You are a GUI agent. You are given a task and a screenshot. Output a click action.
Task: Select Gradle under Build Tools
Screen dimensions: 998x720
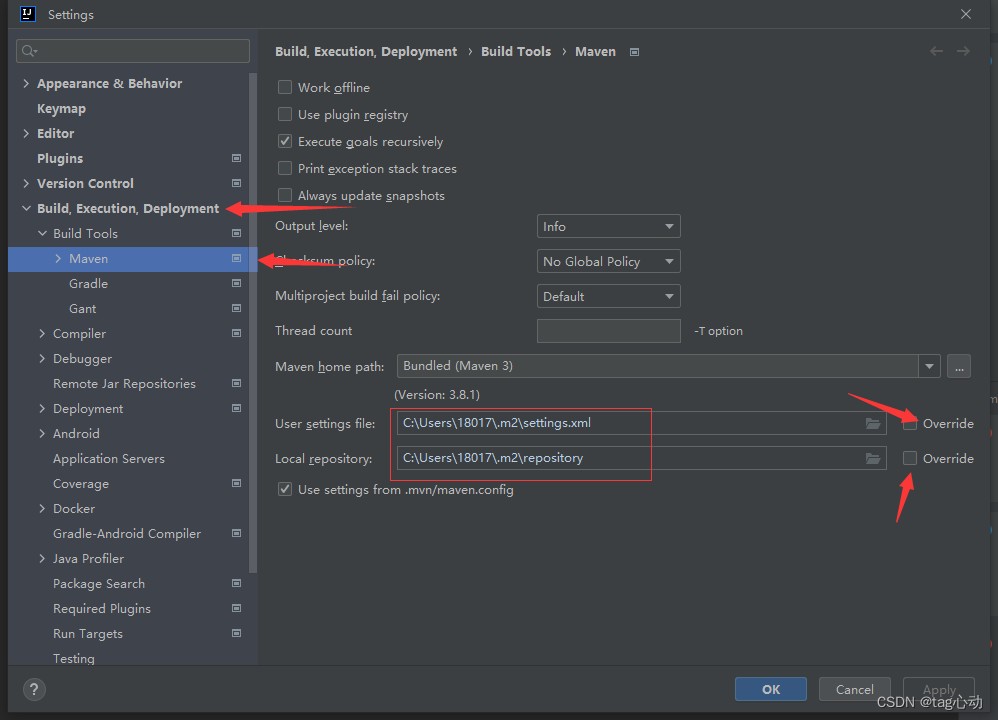pyautogui.click(x=88, y=283)
